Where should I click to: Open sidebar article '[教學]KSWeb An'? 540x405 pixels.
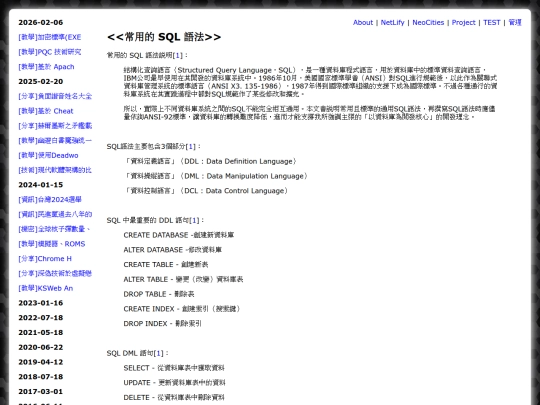click(x=45, y=289)
